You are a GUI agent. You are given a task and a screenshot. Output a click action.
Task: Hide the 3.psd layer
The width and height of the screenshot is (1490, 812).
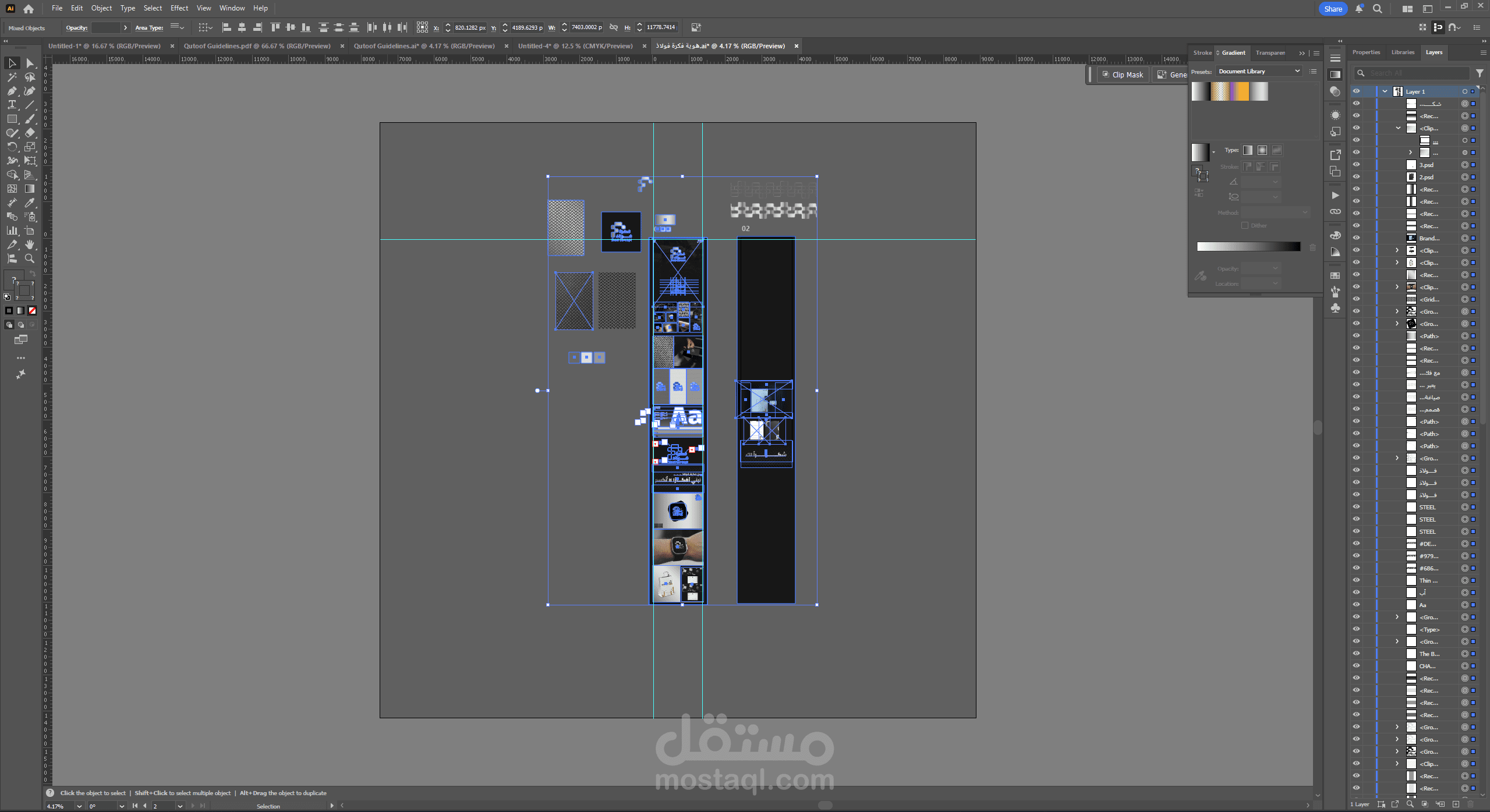tap(1356, 165)
